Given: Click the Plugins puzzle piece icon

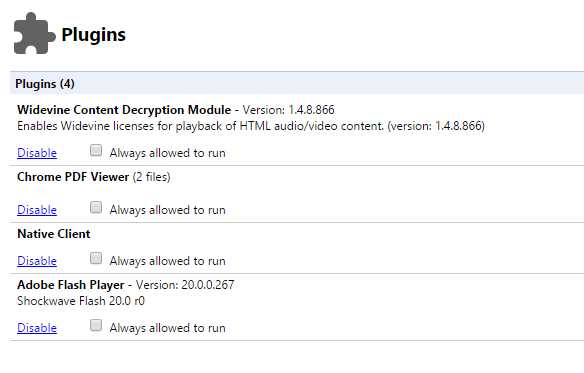Looking at the screenshot, I should click(x=35, y=34).
